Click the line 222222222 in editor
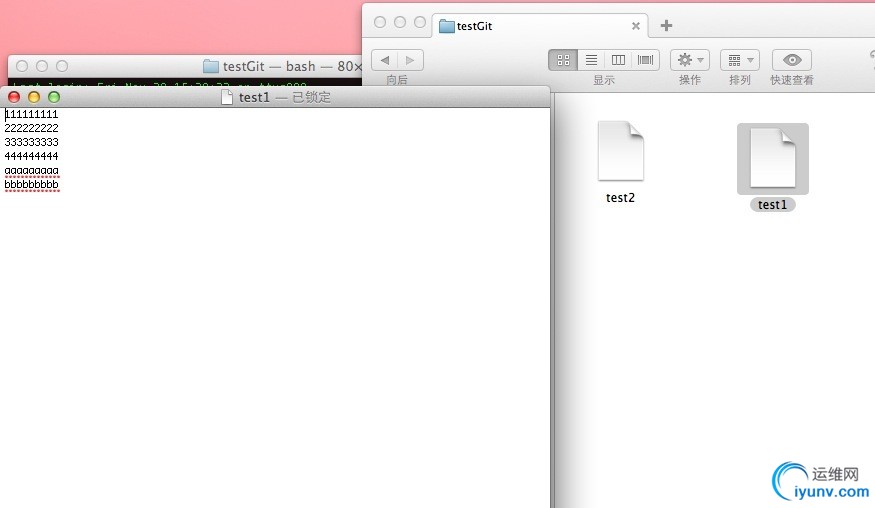The image size is (875, 508). [x=31, y=128]
